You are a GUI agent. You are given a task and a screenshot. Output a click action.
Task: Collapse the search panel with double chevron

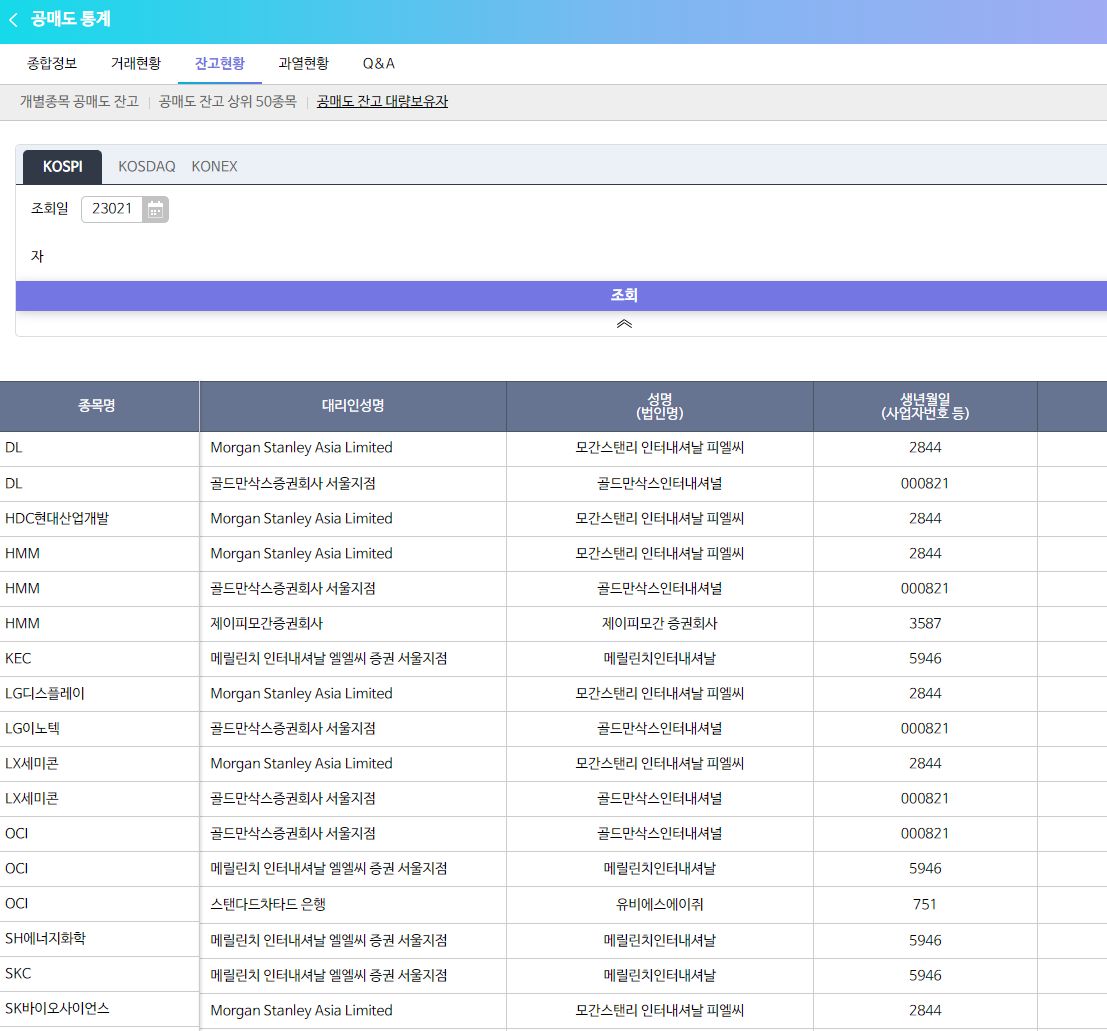point(624,324)
